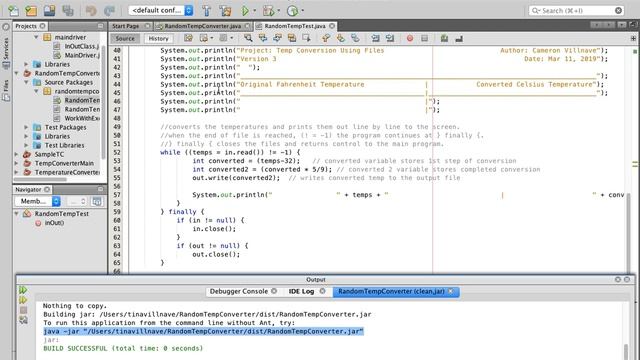The width and height of the screenshot is (640, 360).
Task: Open the Members view dropdown in Navigator
Action: [x=38, y=201]
